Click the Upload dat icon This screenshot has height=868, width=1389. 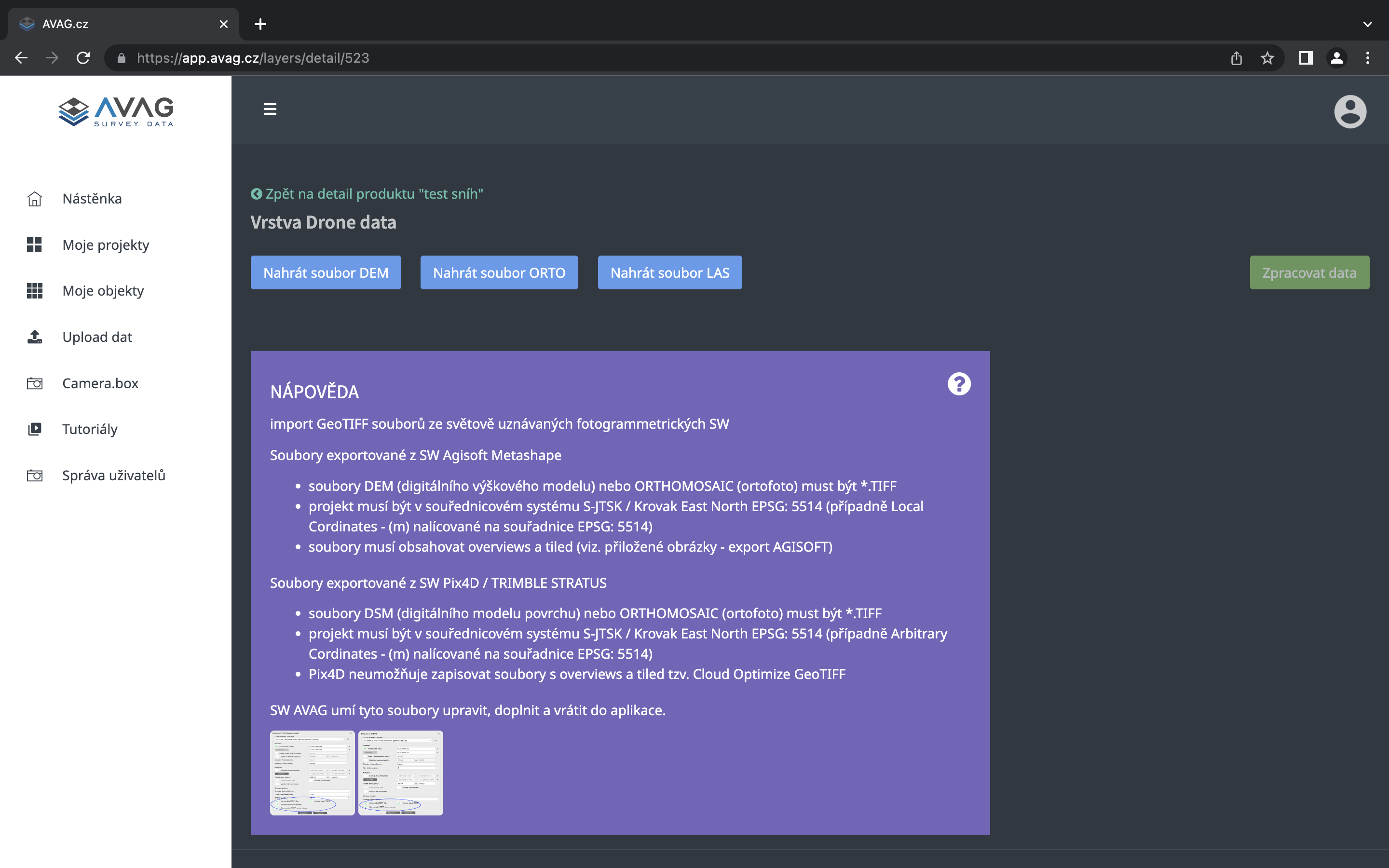click(x=34, y=337)
